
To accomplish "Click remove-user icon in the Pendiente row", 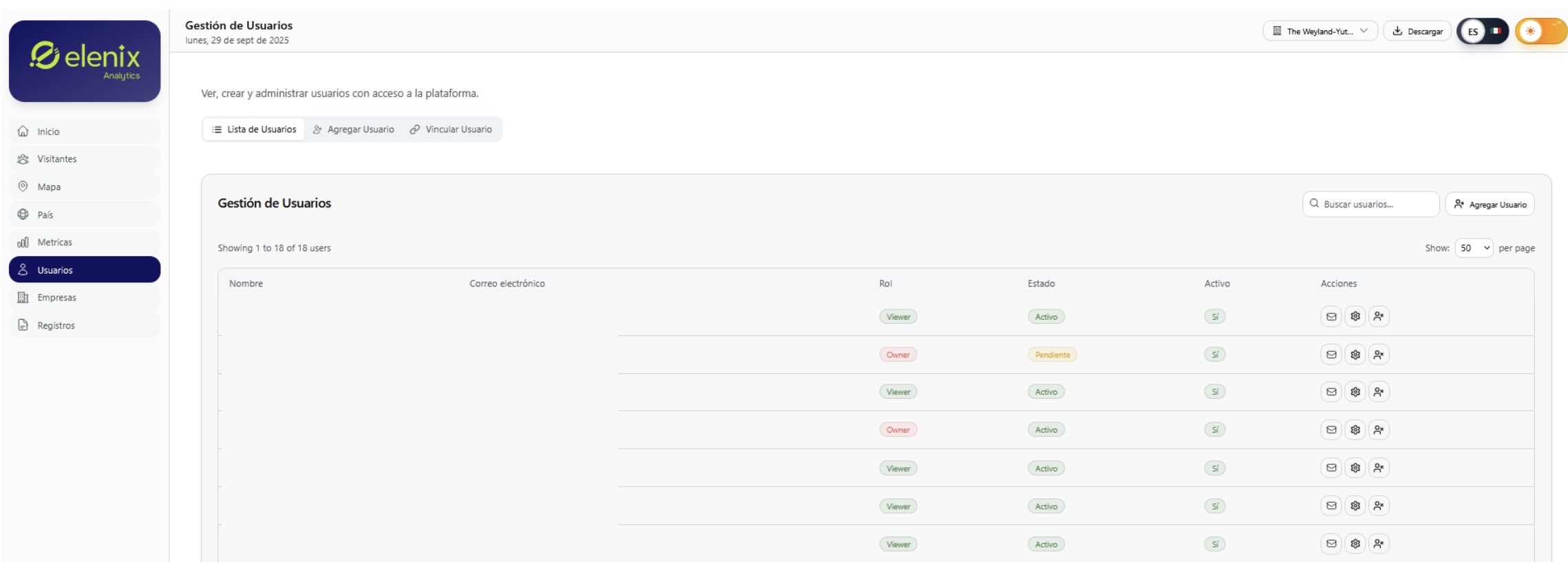I will click(1378, 355).
